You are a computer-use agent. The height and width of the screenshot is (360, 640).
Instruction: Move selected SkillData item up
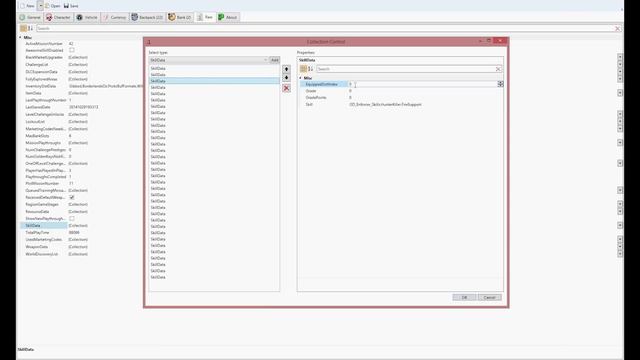point(286,69)
